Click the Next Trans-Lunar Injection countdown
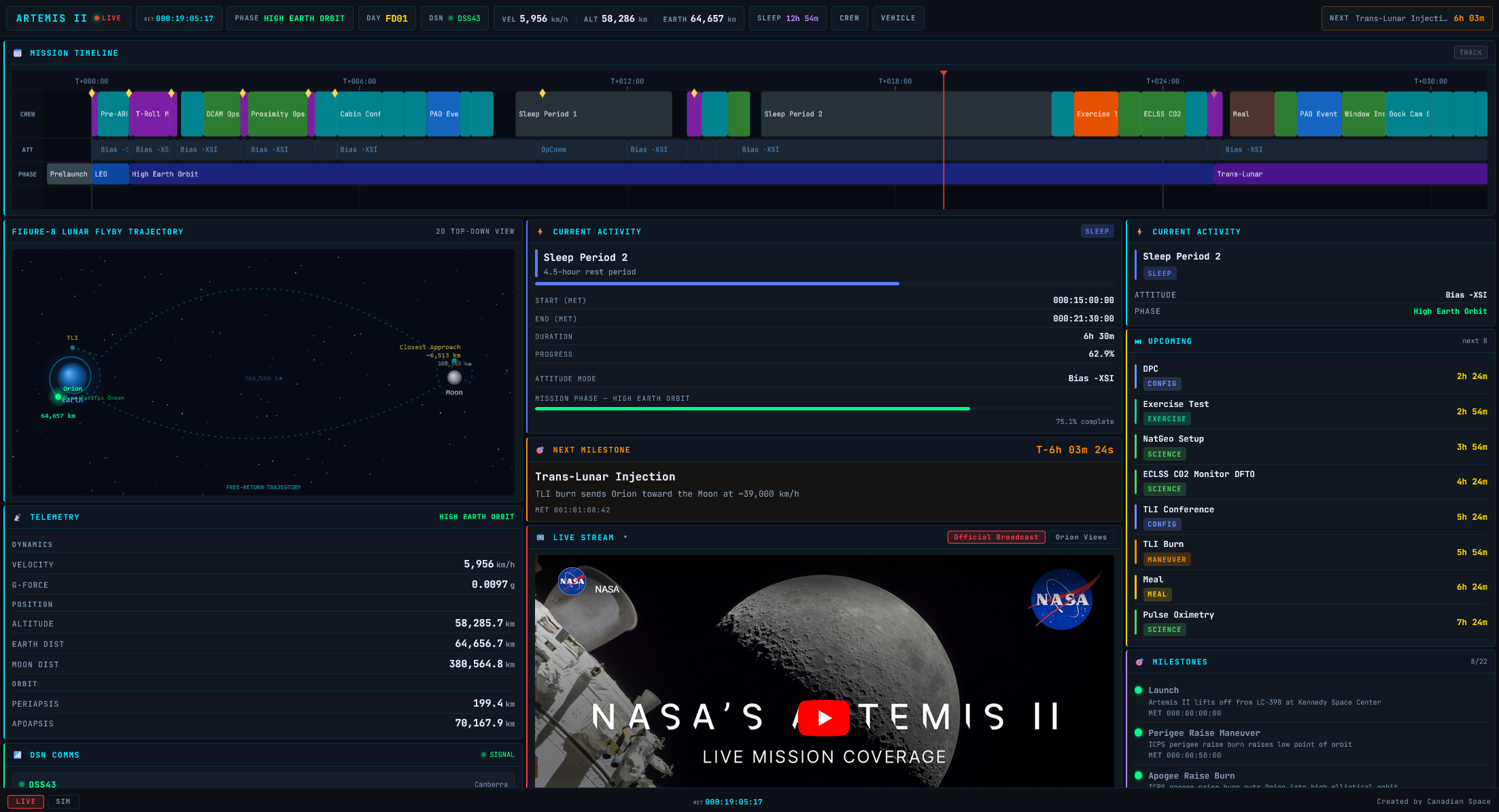The width and height of the screenshot is (1499, 812). coord(1406,18)
